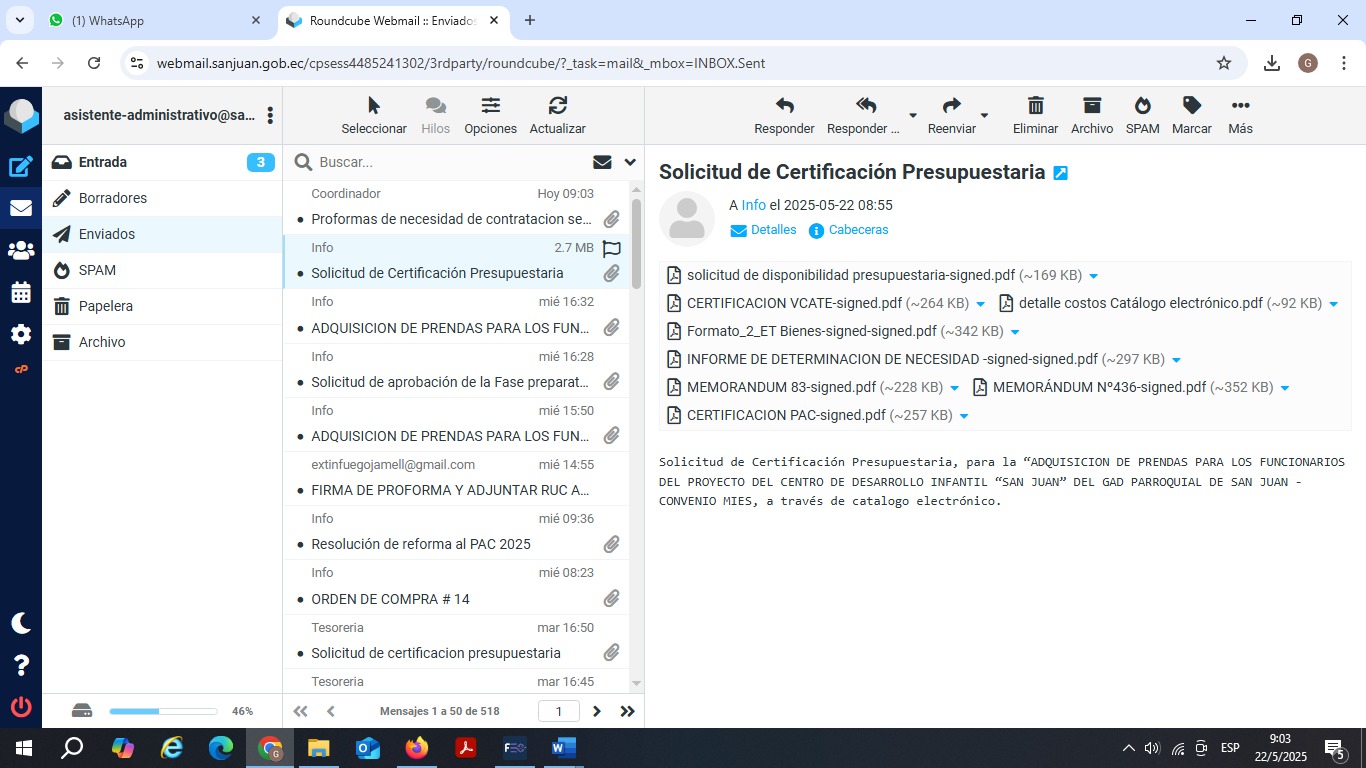Expand the Reenviar dropdown arrow
The height and width of the screenshot is (768, 1366).
pyautogui.click(x=984, y=116)
